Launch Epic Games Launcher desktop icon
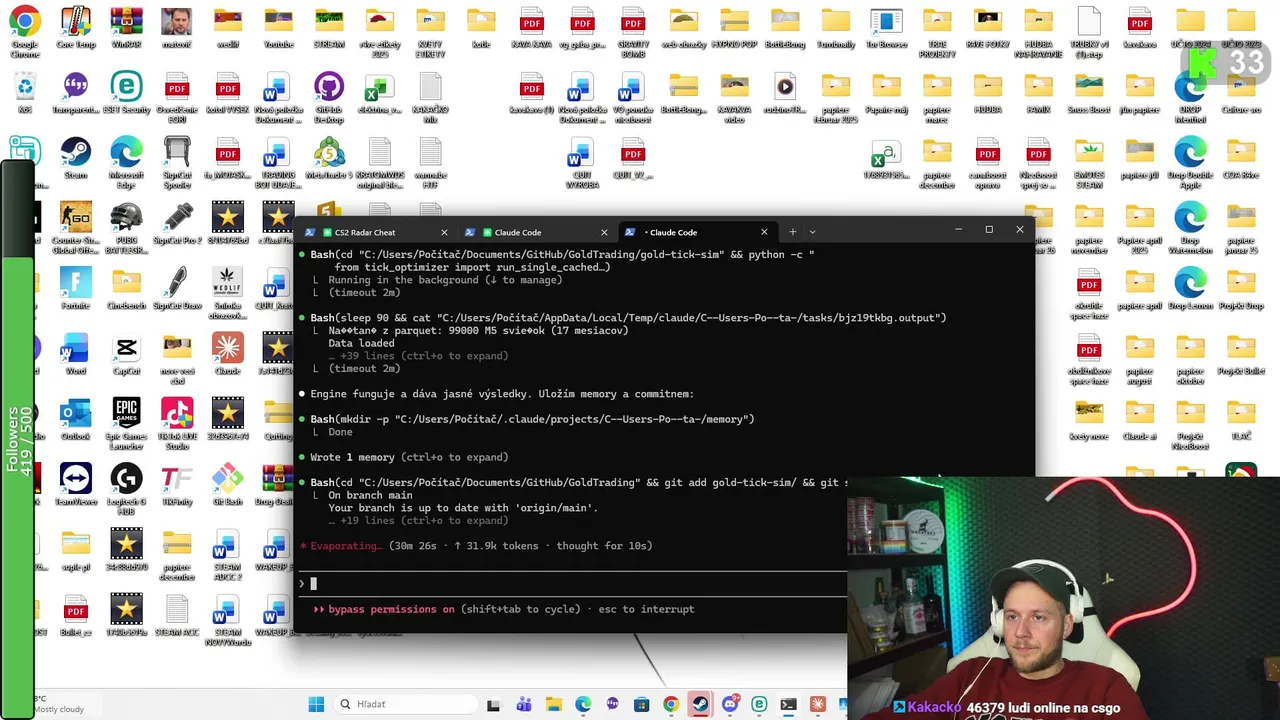Image resolution: width=1280 pixels, height=720 pixels. click(x=127, y=422)
